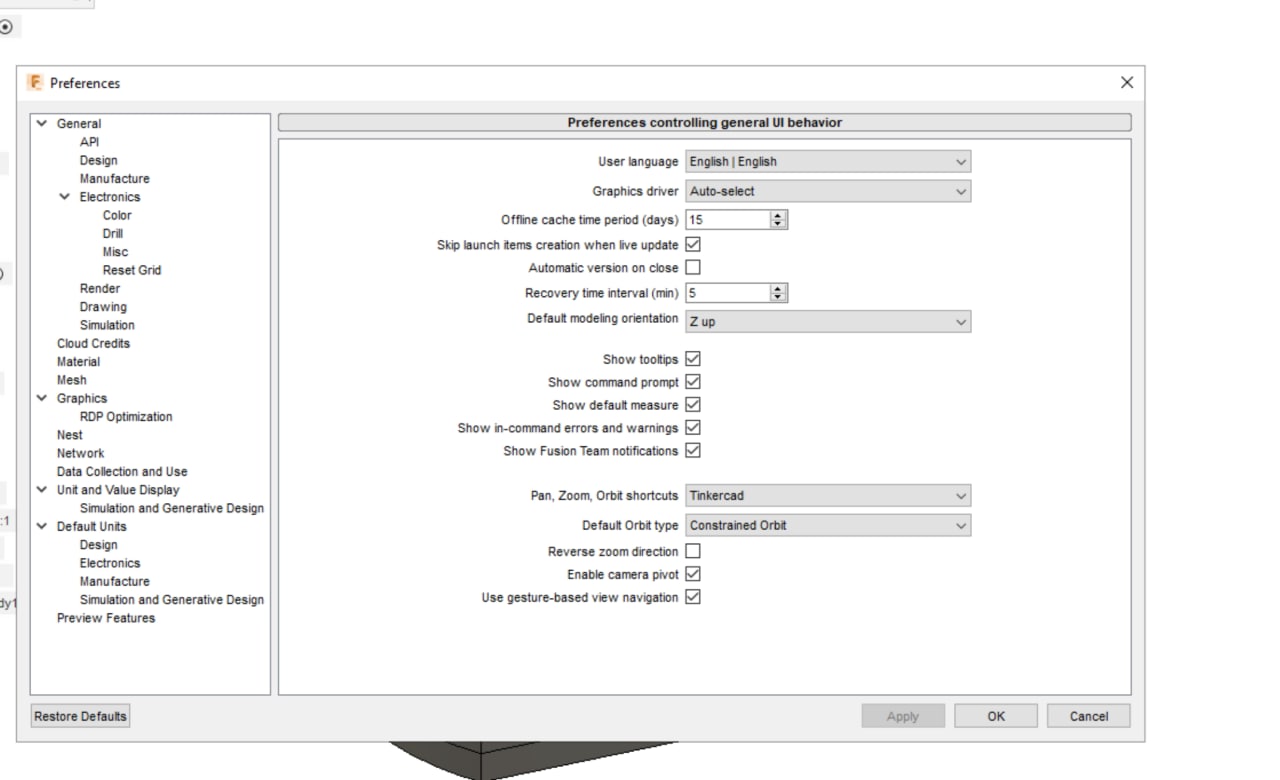1280x780 pixels.
Task: Select the Default Units label
Action: (92, 526)
